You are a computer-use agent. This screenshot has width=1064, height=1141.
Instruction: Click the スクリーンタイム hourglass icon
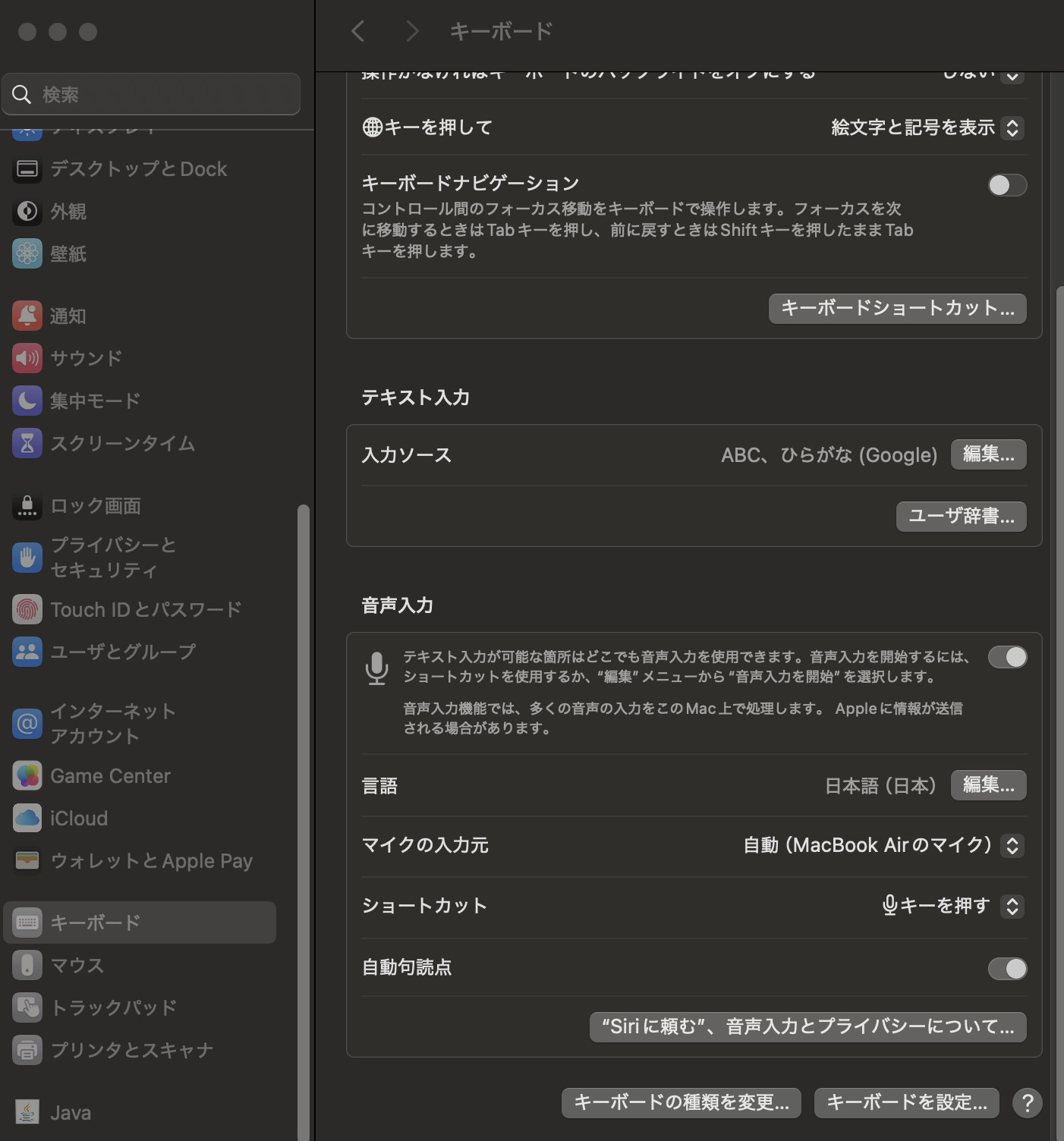point(27,443)
